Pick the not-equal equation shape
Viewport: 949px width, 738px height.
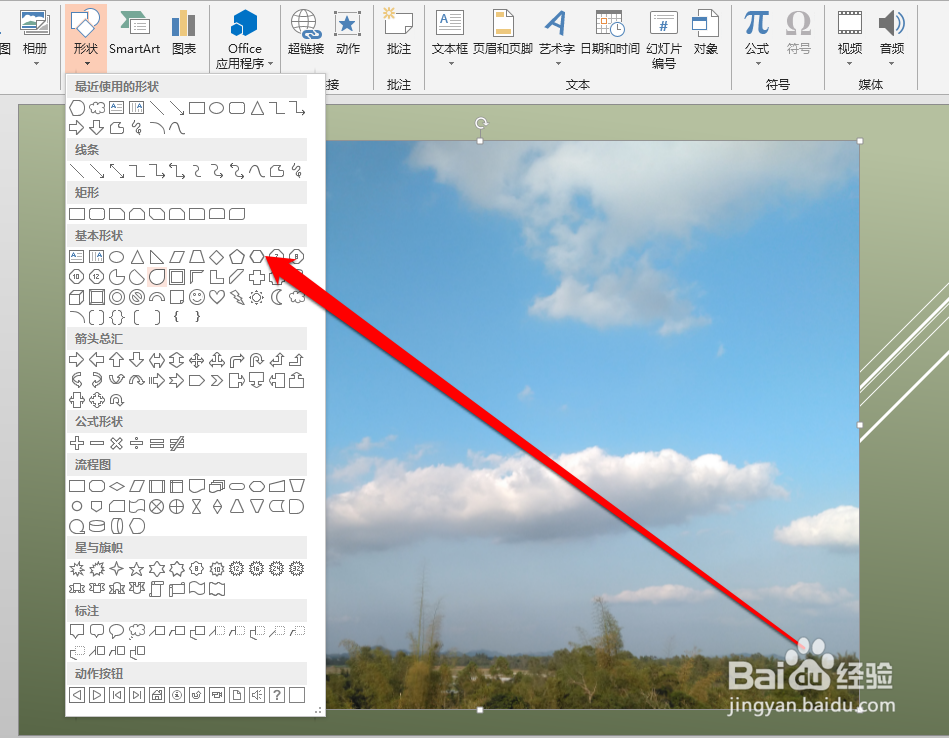(177, 443)
